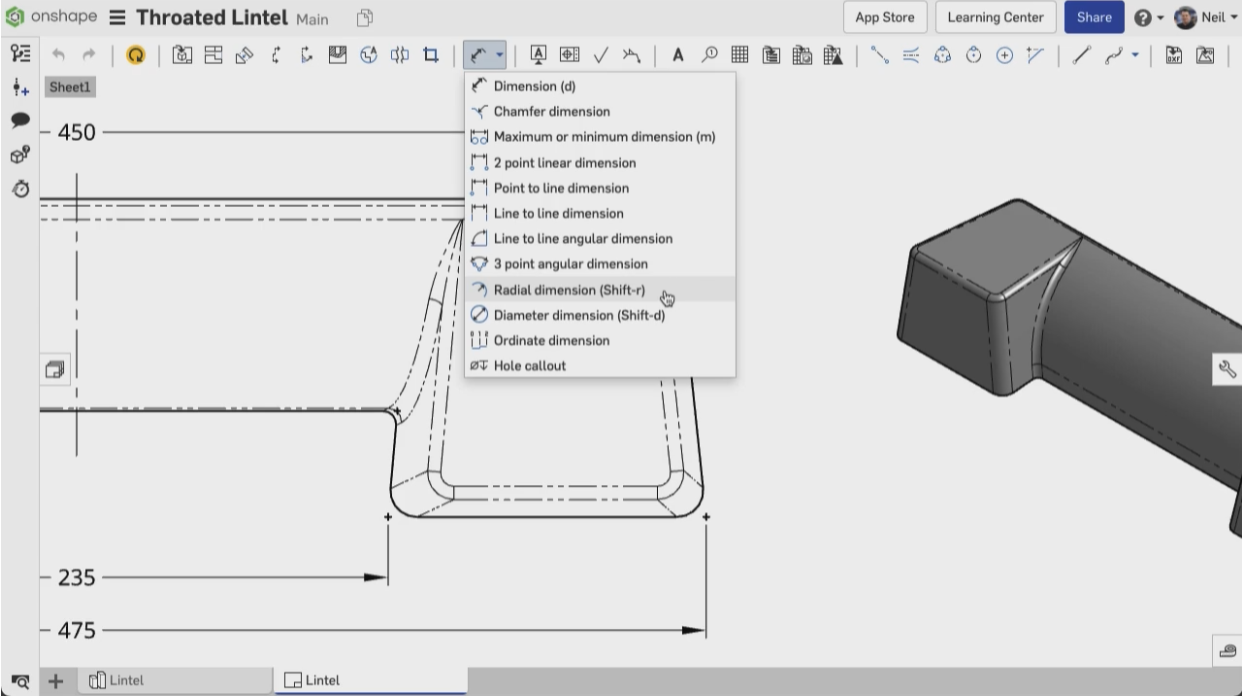Viewport: 1242px width, 697px height.
Task: Open the Learning Center
Action: point(995,17)
